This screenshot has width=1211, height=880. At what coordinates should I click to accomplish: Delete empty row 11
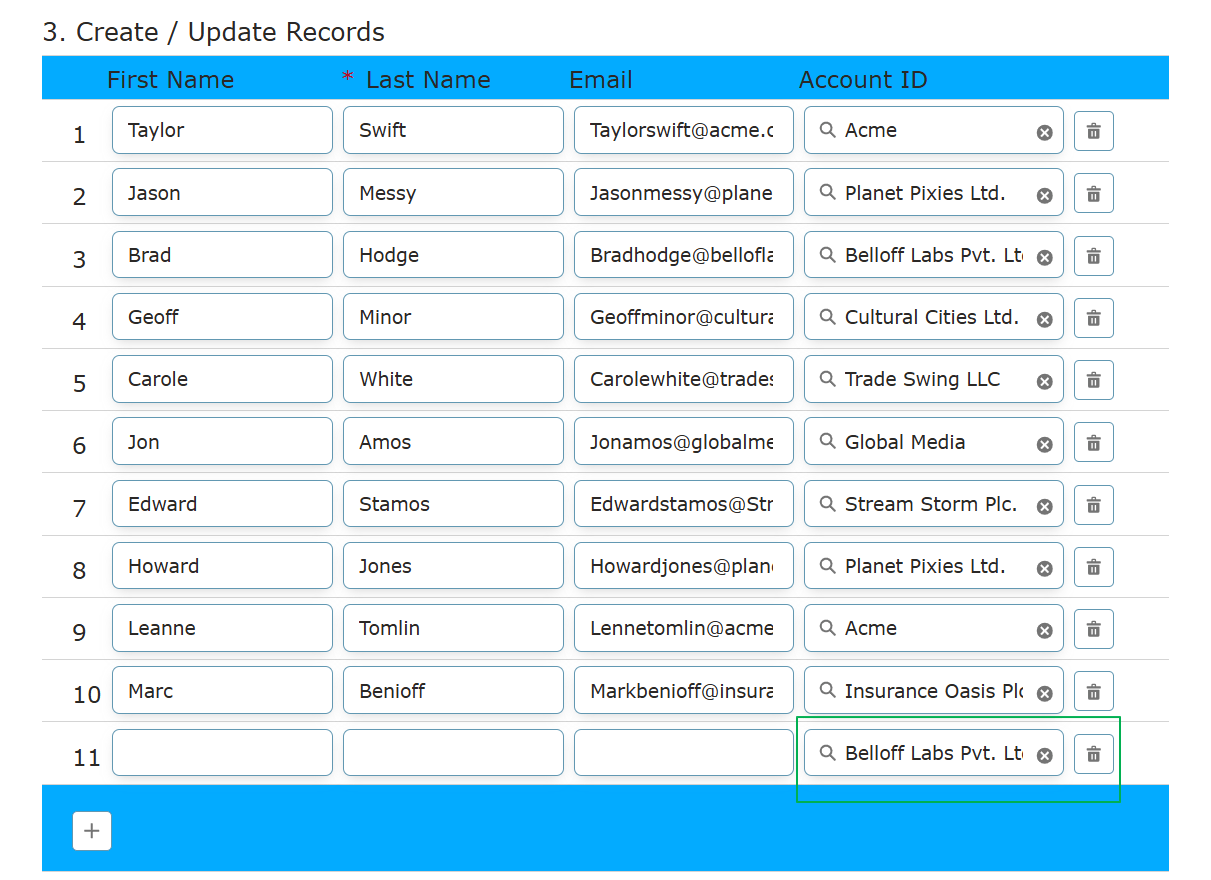point(1093,754)
